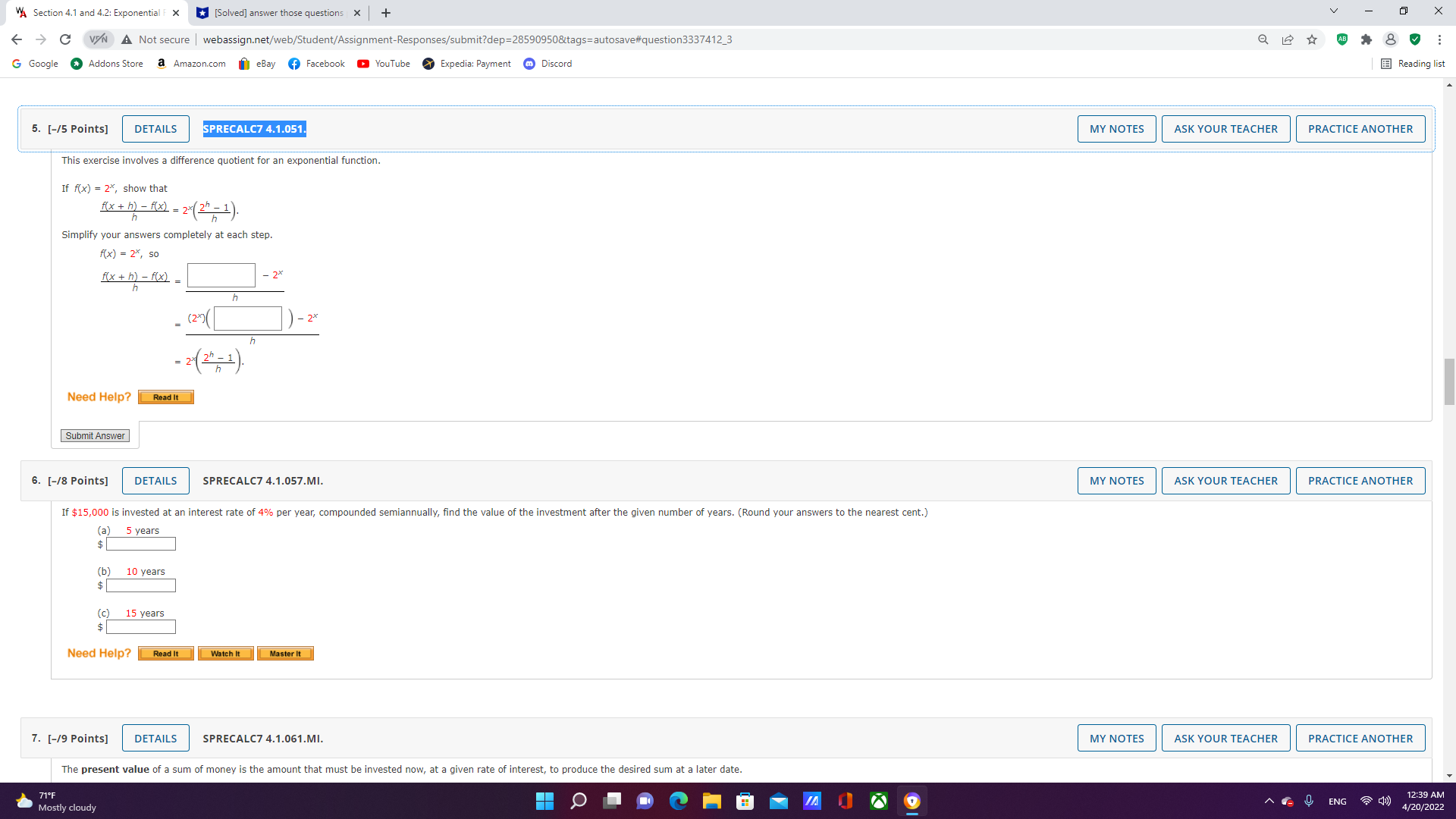Open the Wi-Fi status icon

[1365, 801]
